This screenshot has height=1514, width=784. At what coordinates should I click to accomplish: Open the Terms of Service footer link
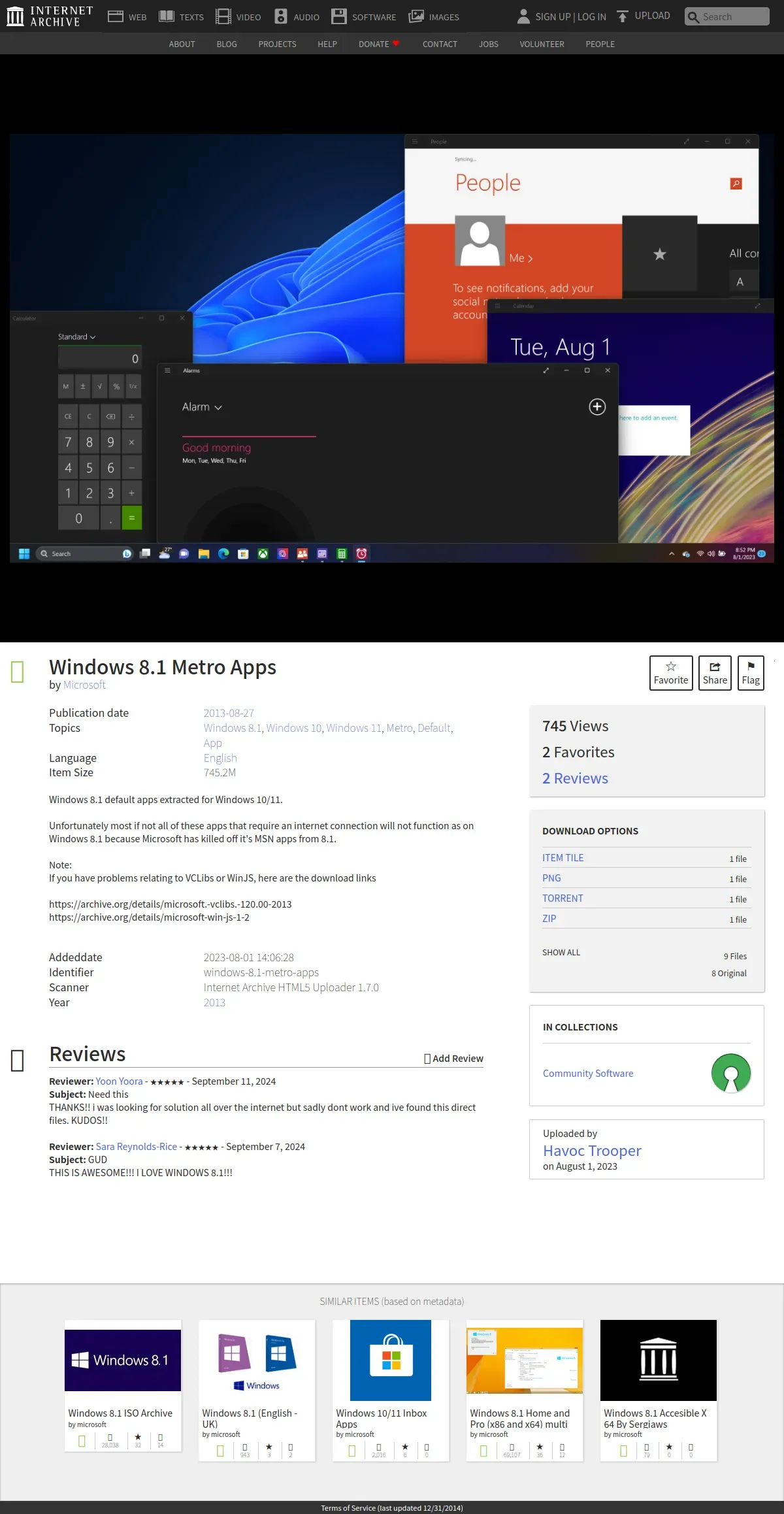tap(392, 1508)
